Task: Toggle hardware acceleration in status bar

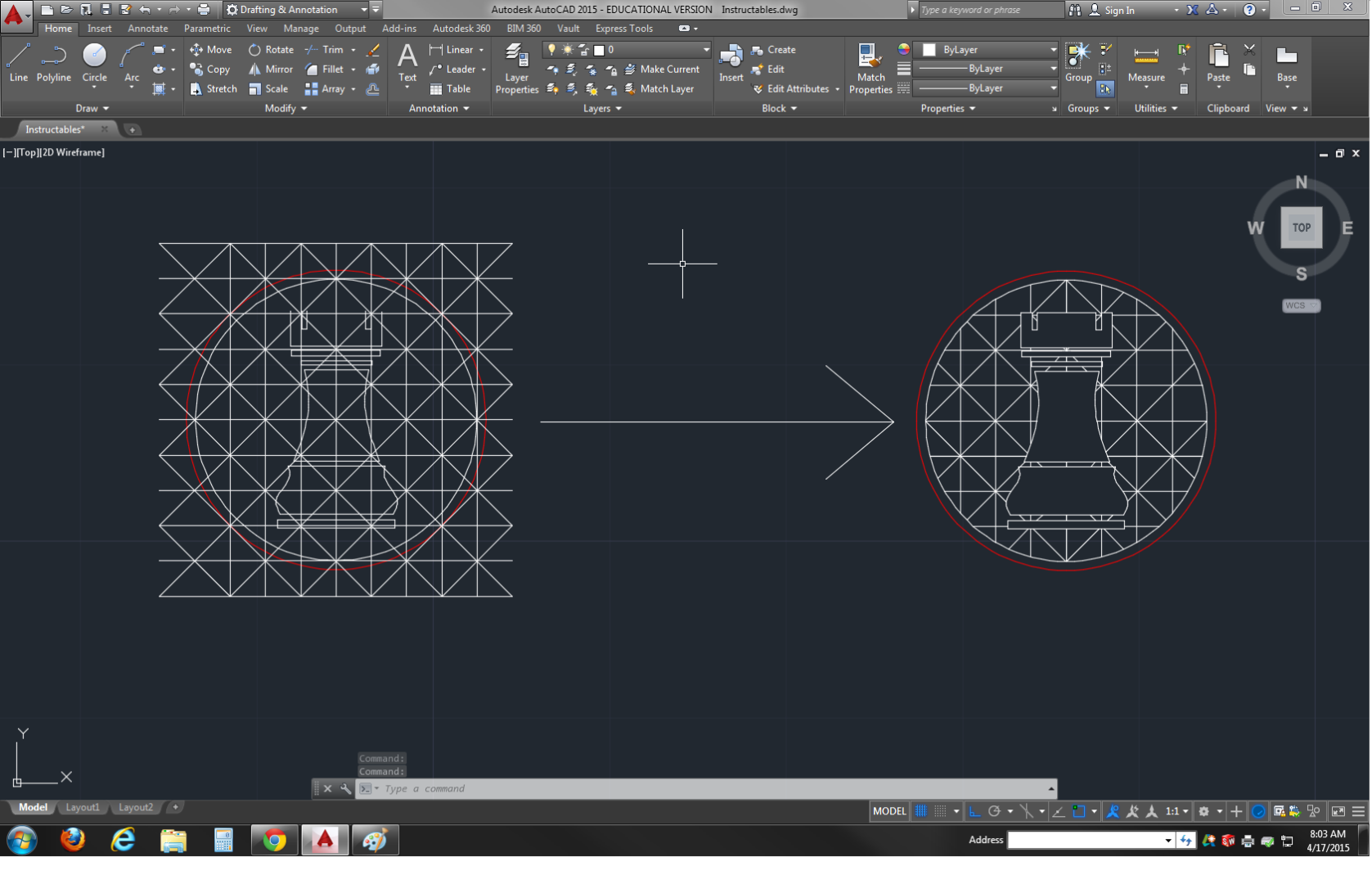Action: coord(1258,812)
